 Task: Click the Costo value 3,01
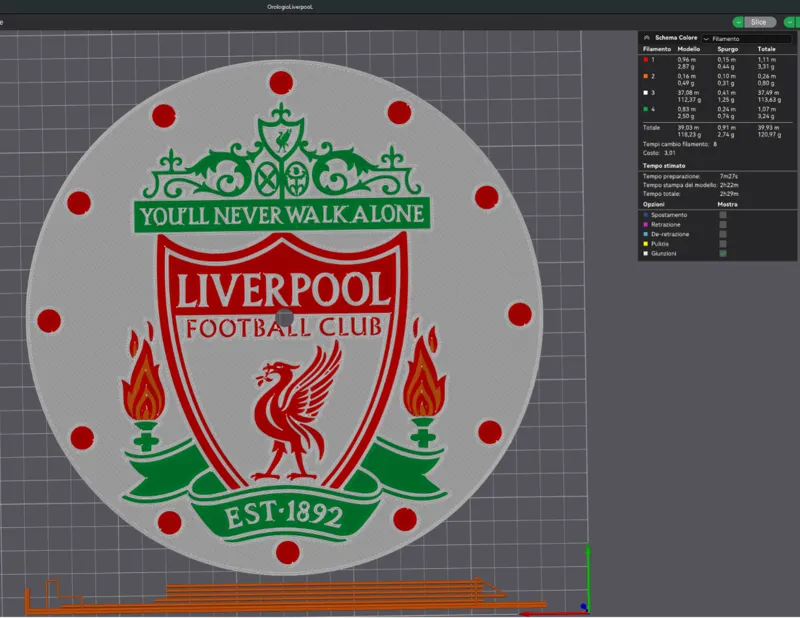(x=670, y=153)
